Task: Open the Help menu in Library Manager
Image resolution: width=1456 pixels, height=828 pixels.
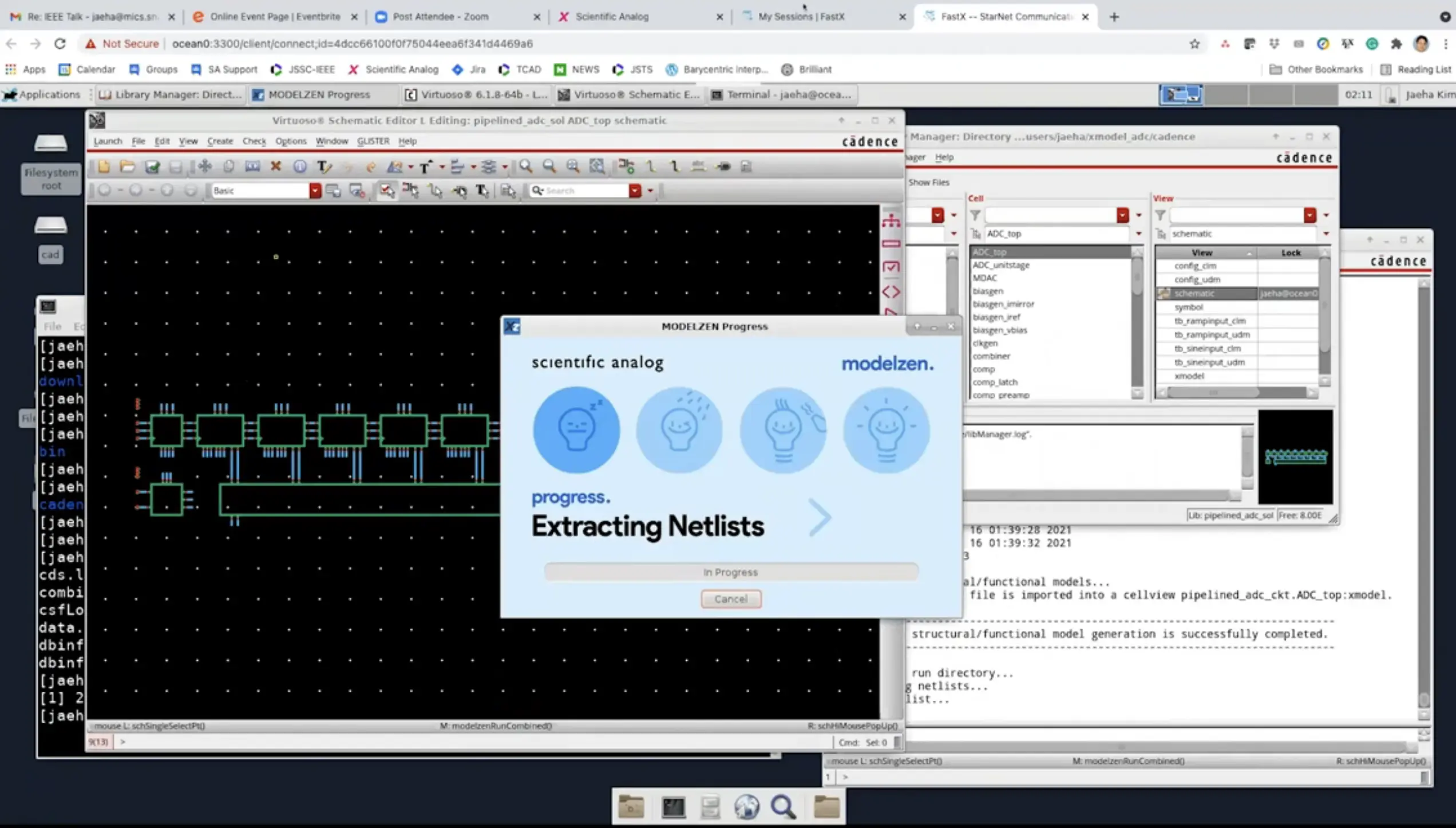Action: (x=944, y=157)
